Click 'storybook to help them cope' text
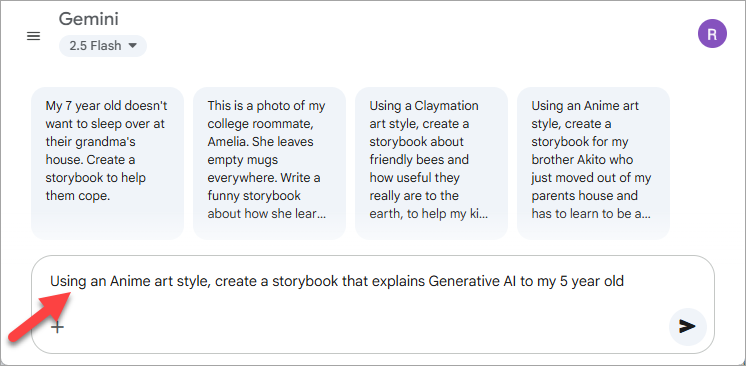The height and width of the screenshot is (366, 746). tap(96, 187)
